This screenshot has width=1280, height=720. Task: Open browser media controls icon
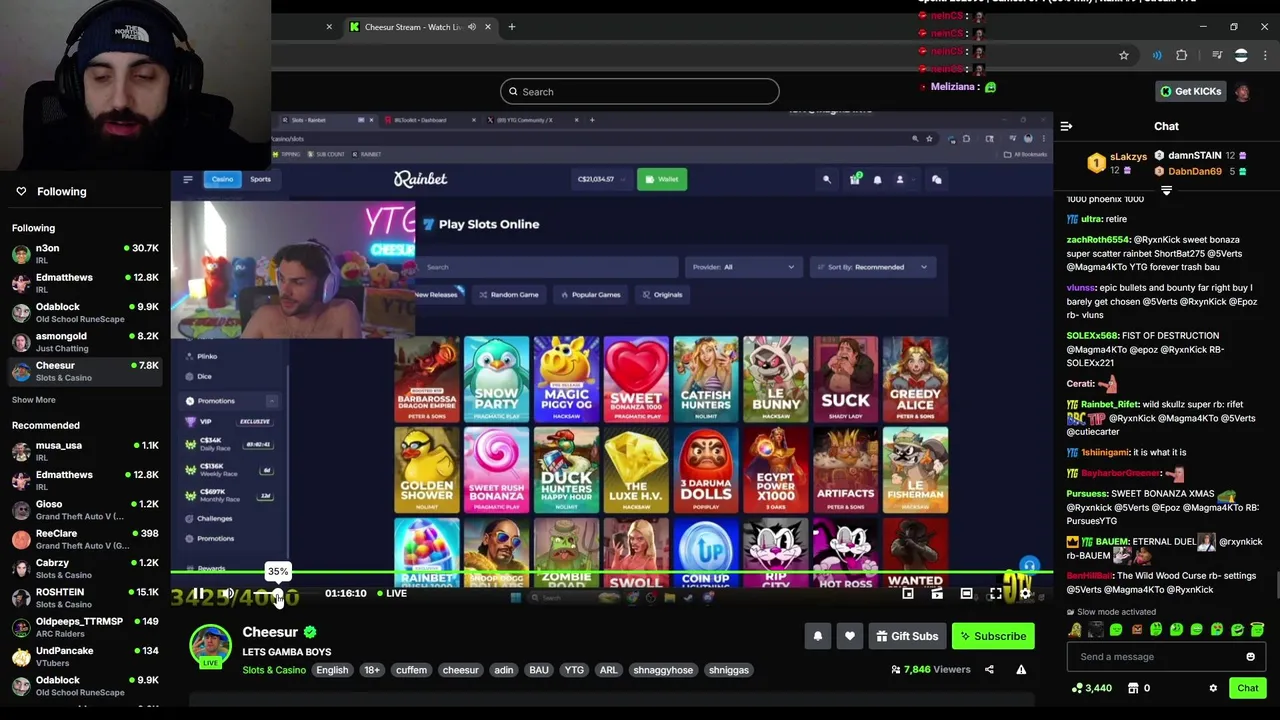coord(1217,55)
